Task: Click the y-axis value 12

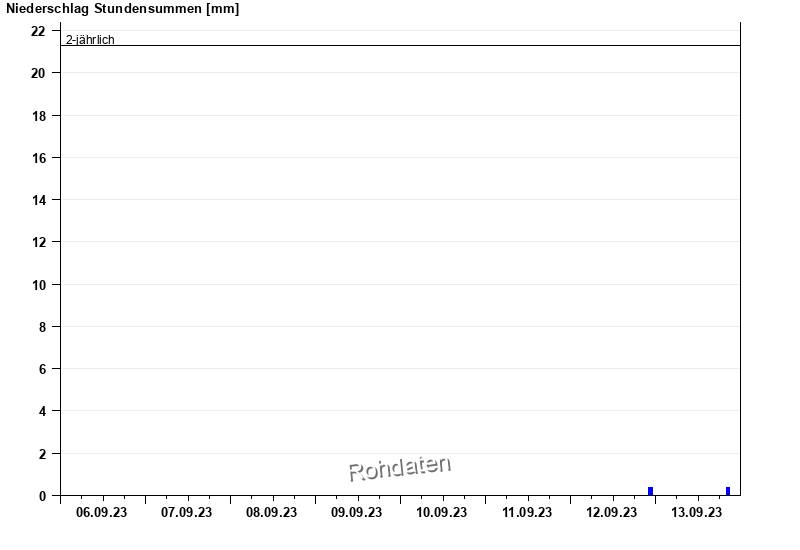Action: [x=39, y=242]
